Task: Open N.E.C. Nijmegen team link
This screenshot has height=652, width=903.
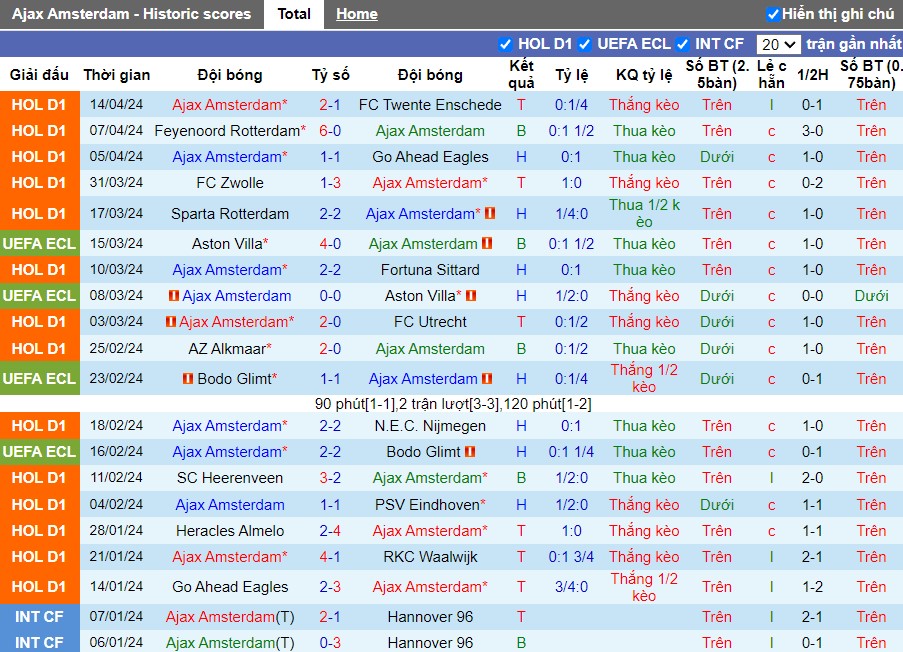Action: [430, 426]
